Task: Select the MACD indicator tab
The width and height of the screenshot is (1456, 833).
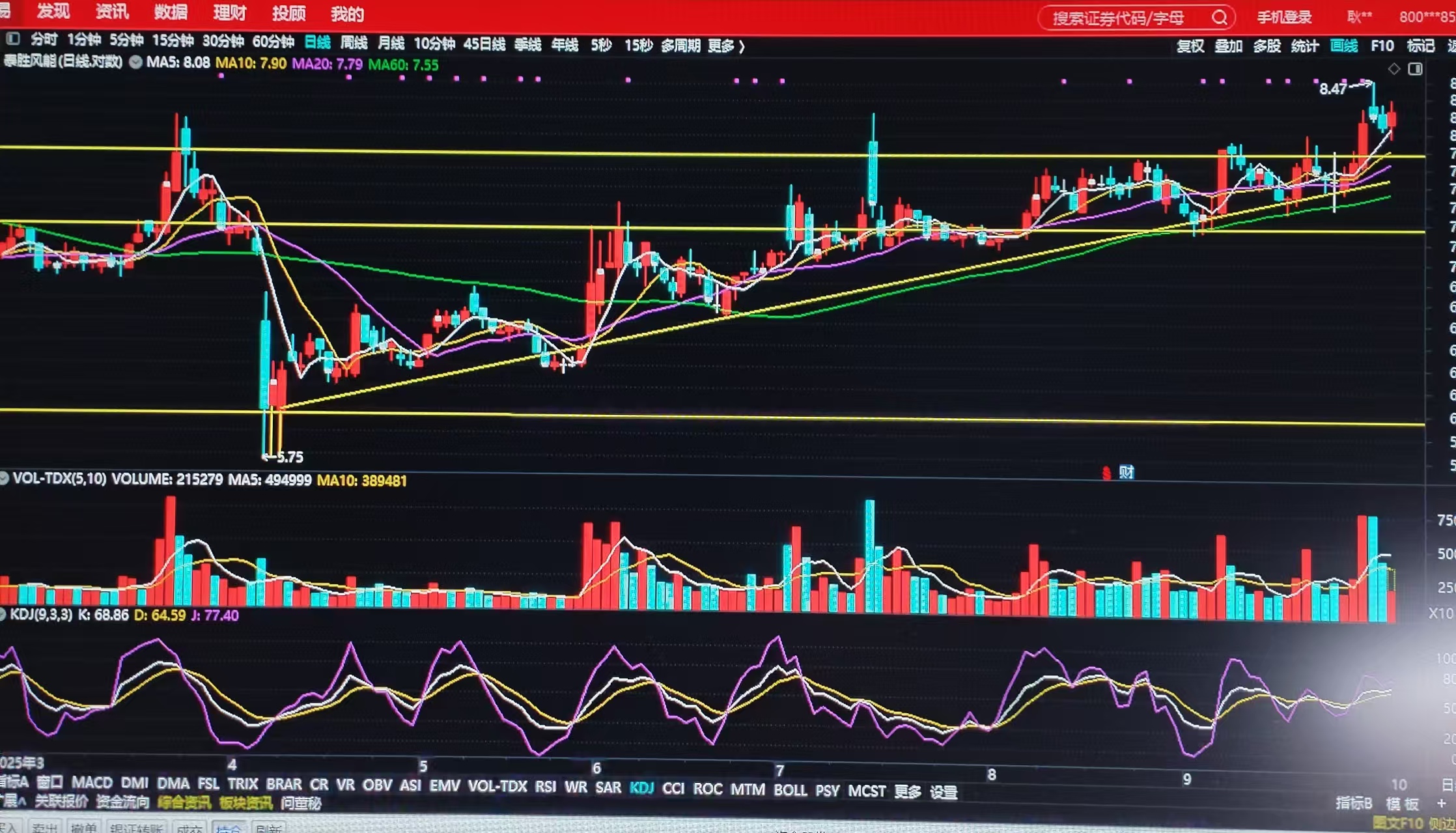Action: pos(91,782)
